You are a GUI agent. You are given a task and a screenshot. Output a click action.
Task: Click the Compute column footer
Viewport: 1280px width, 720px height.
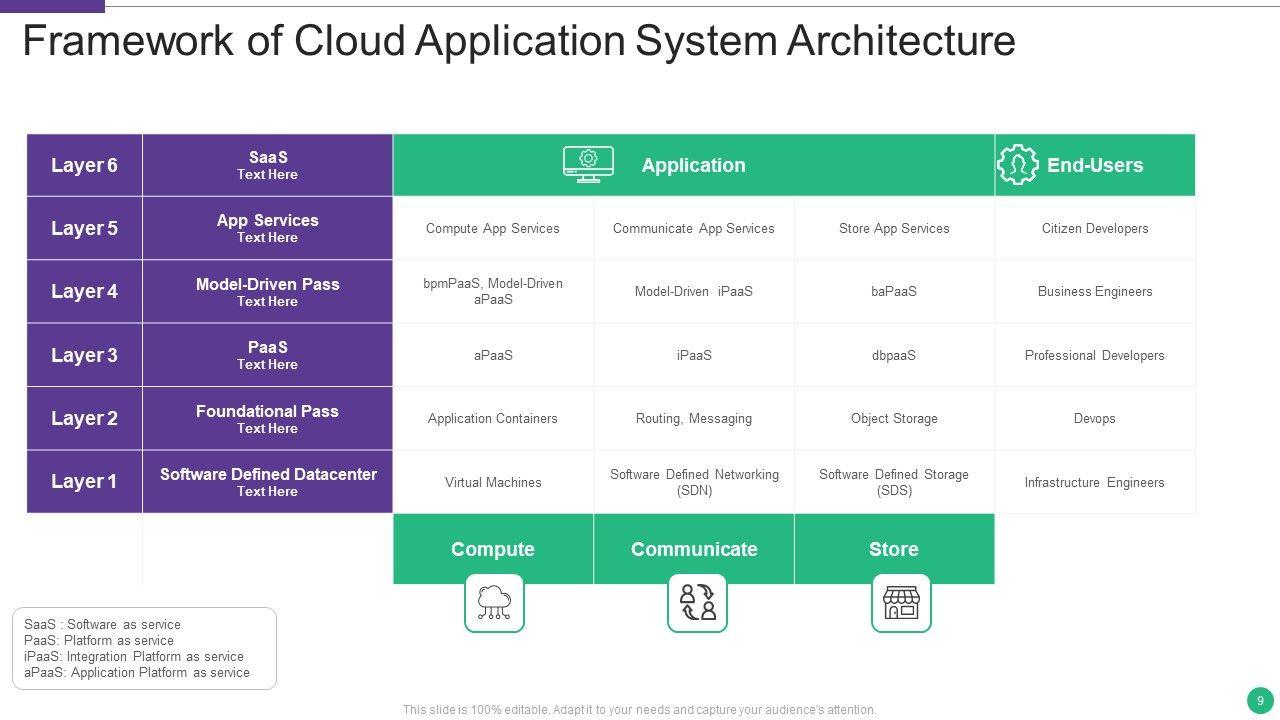(x=493, y=549)
